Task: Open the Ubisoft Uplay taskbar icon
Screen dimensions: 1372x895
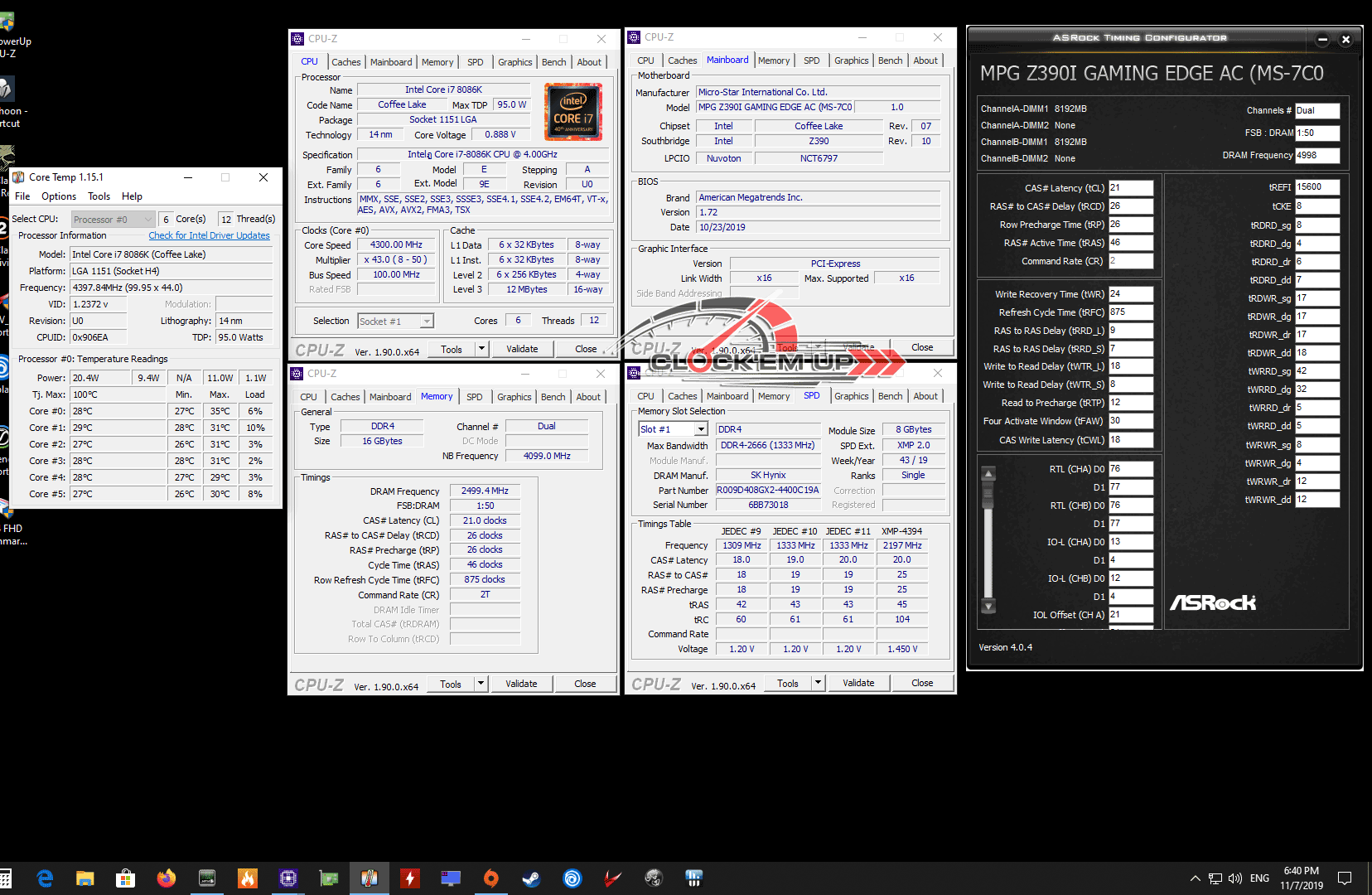Action: [x=572, y=878]
